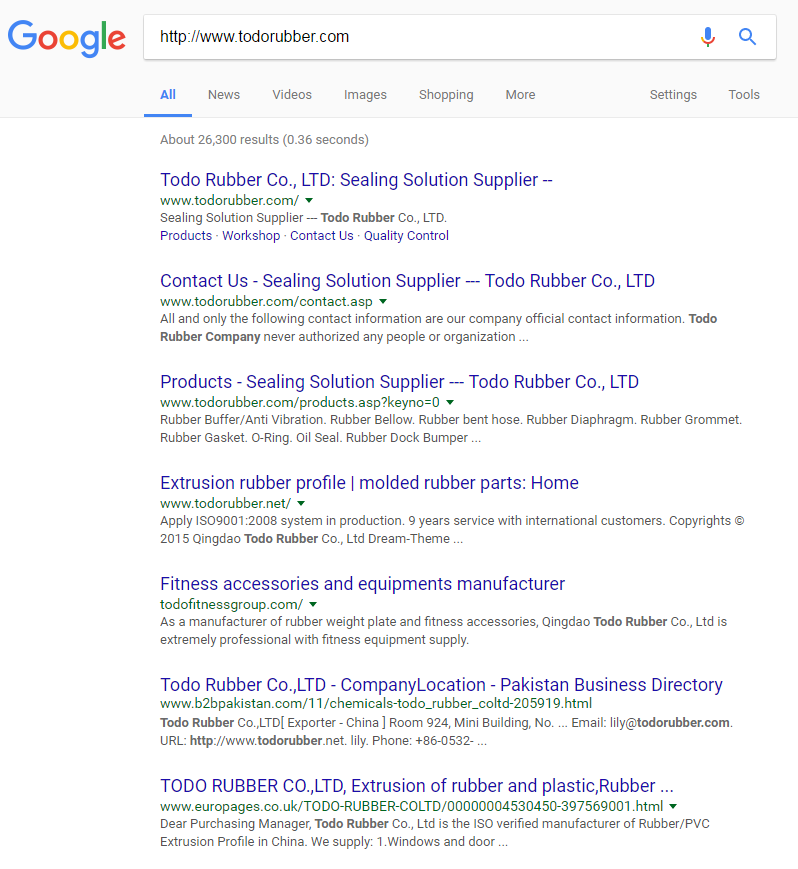Expand the More search menu
Image resolution: width=798 pixels, height=869 pixels.
coord(520,95)
